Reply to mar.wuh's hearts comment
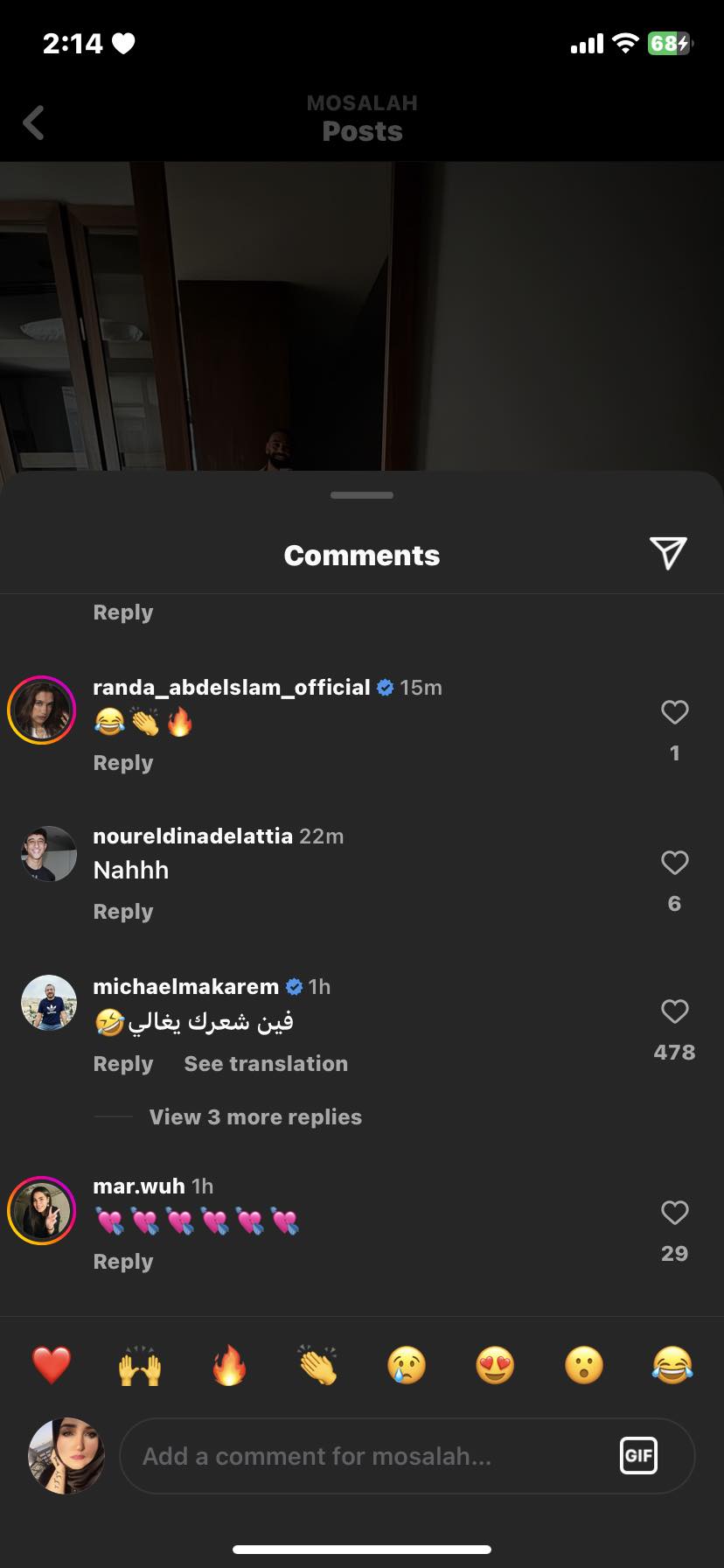Viewport: 724px width, 1568px height. click(123, 1262)
